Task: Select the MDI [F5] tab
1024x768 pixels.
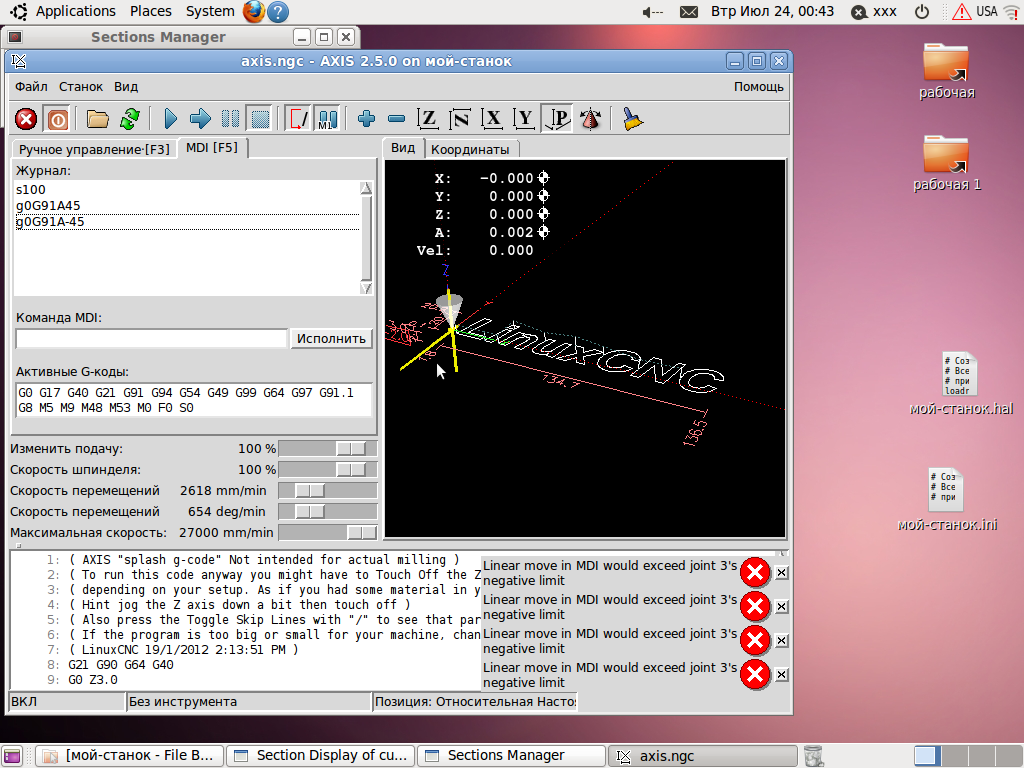Action: (212, 148)
